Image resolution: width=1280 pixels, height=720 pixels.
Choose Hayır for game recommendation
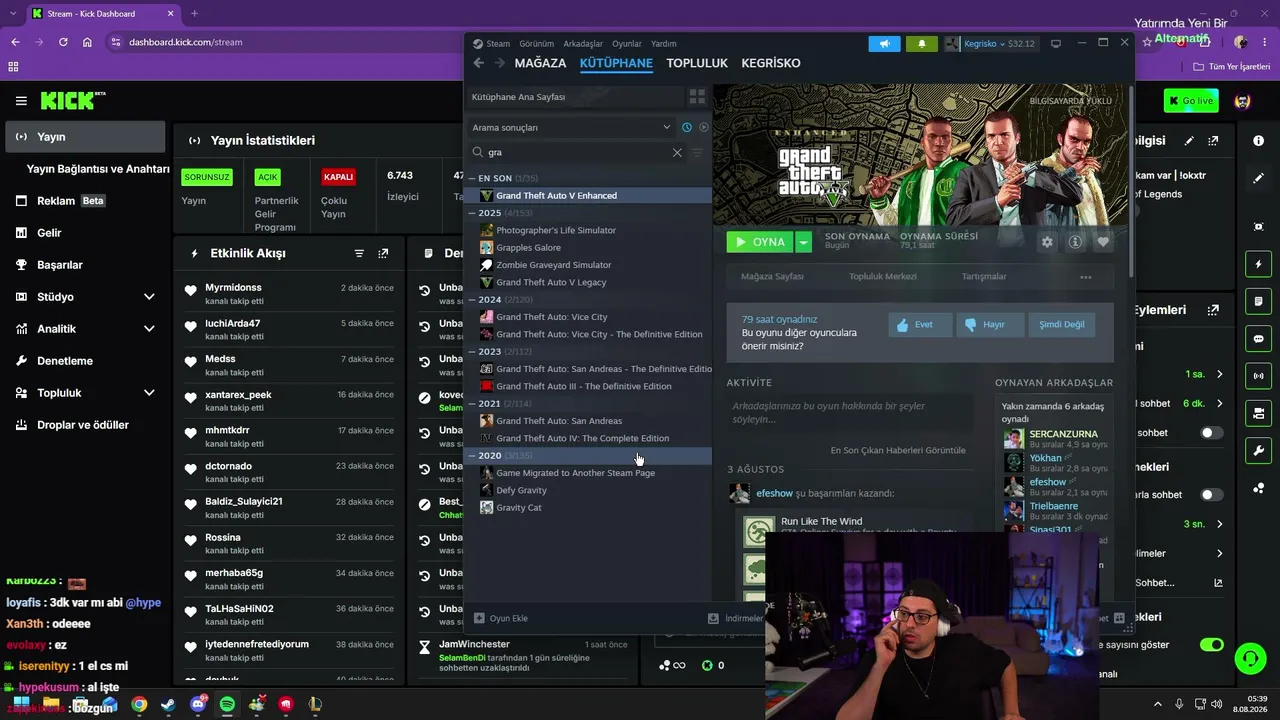pyautogui.click(x=991, y=325)
